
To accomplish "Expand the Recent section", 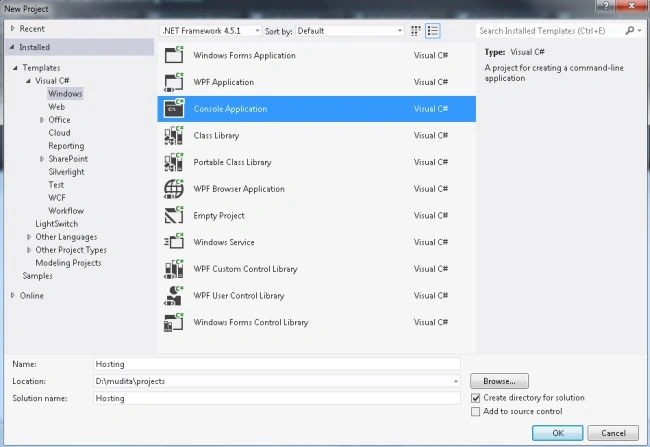I will tap(12, 29).
